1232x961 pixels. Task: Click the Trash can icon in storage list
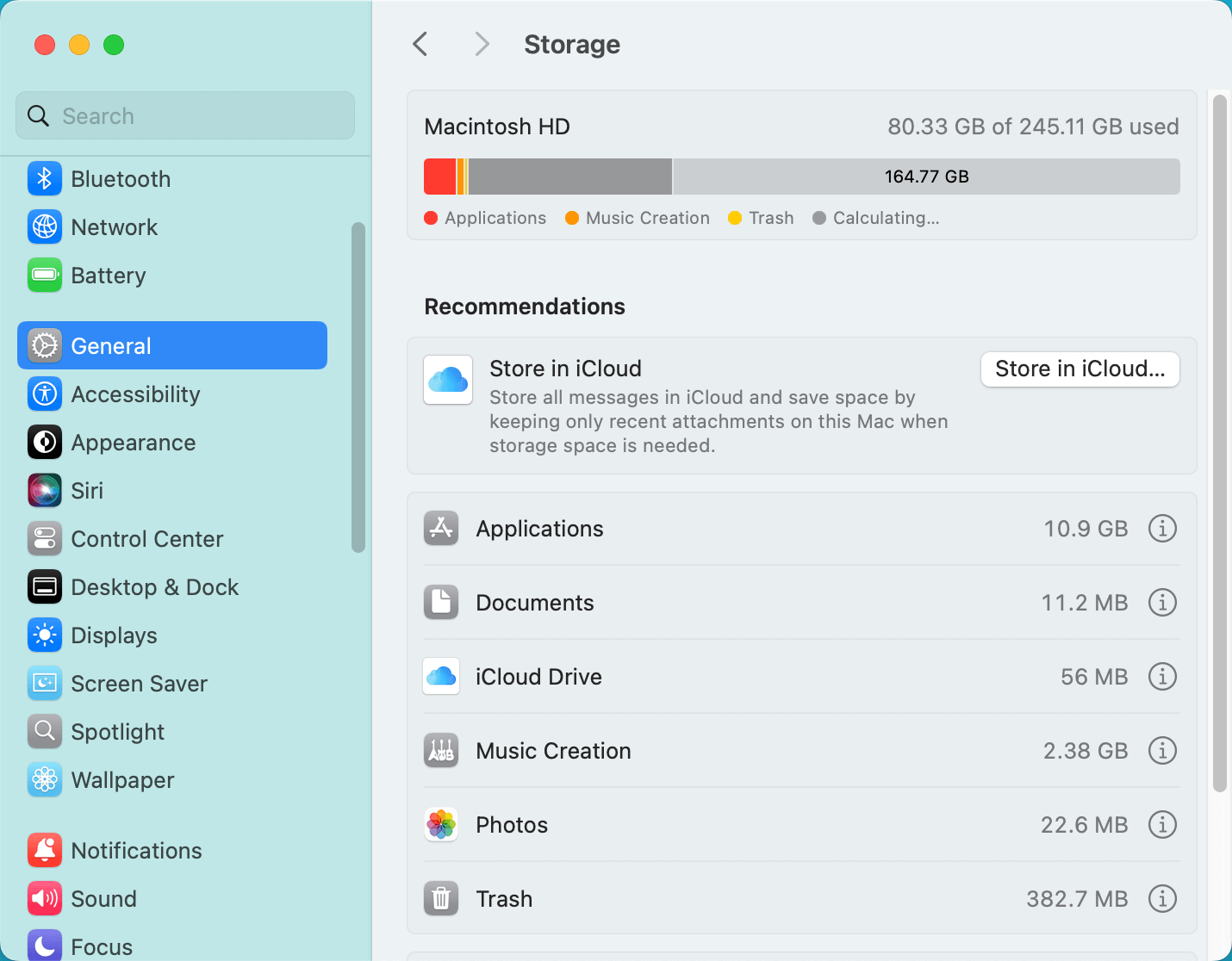point(440,898)
